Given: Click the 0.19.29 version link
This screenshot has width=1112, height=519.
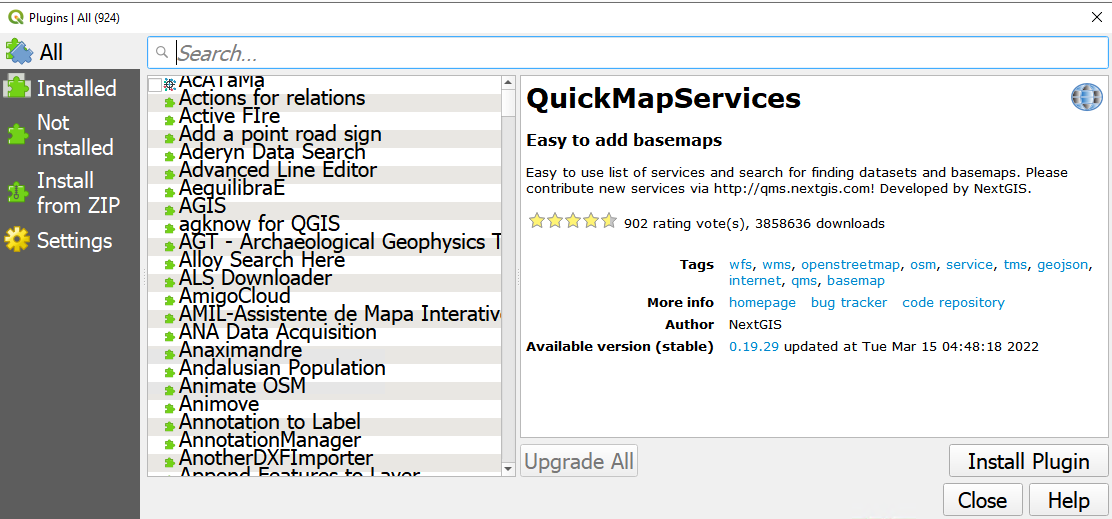Looking at the screenshot, I should click(x=754, y=347).
